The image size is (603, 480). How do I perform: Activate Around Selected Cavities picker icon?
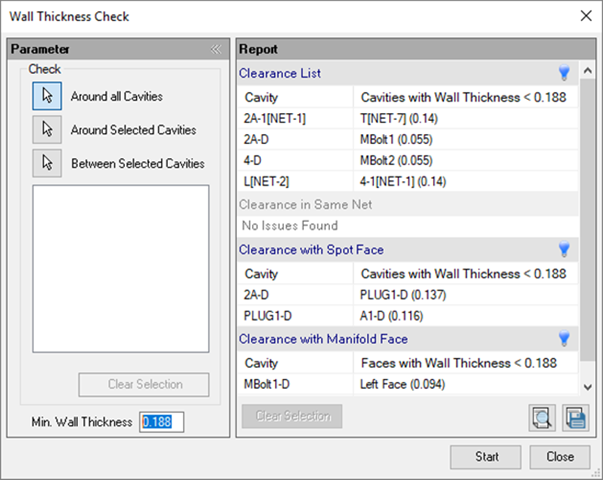pos(47,129)
